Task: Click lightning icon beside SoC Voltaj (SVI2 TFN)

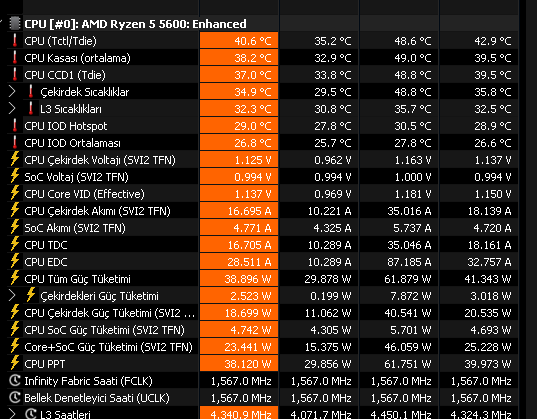Action: point(15,176)
